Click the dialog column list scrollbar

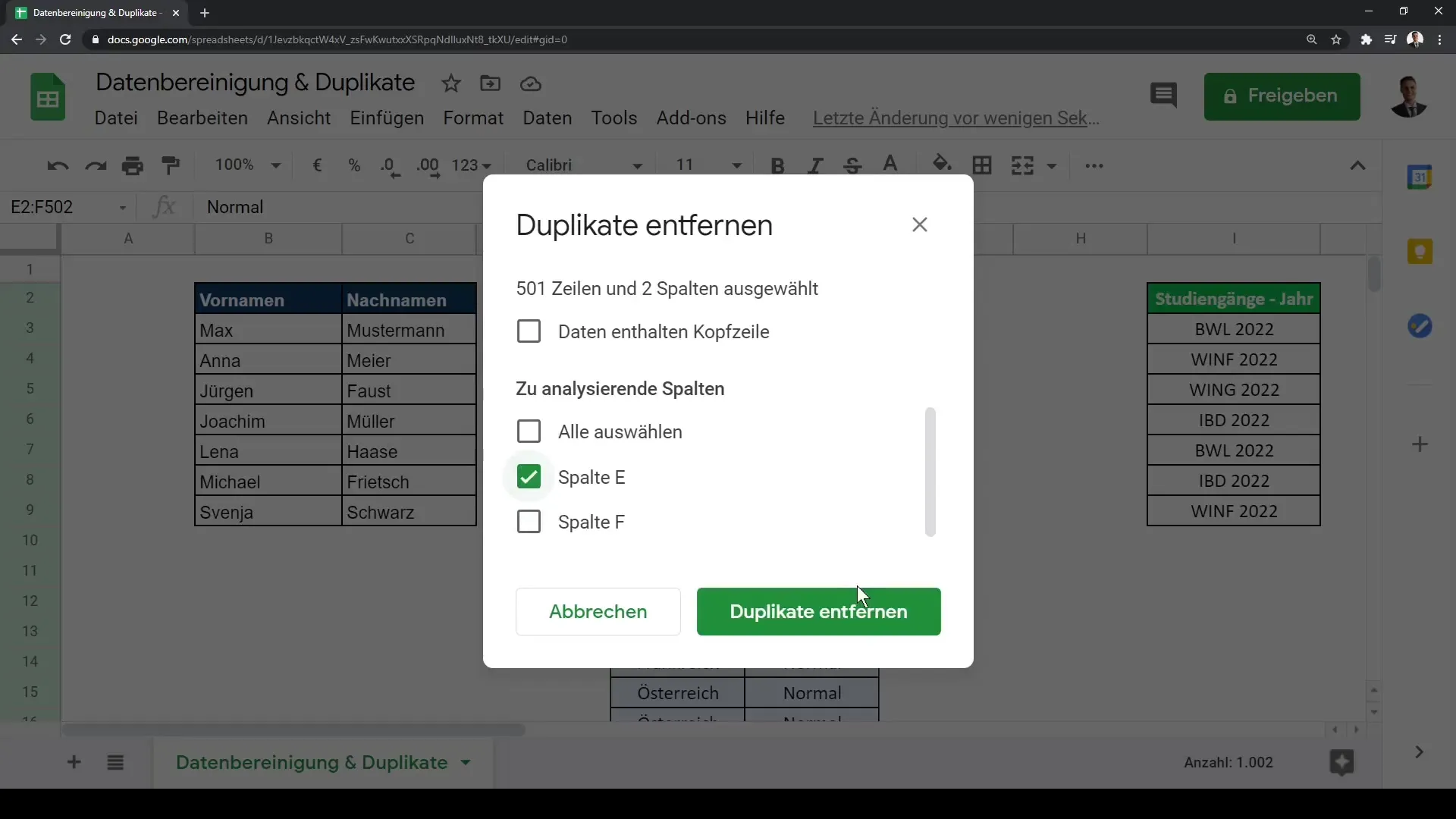pos(930,472)
